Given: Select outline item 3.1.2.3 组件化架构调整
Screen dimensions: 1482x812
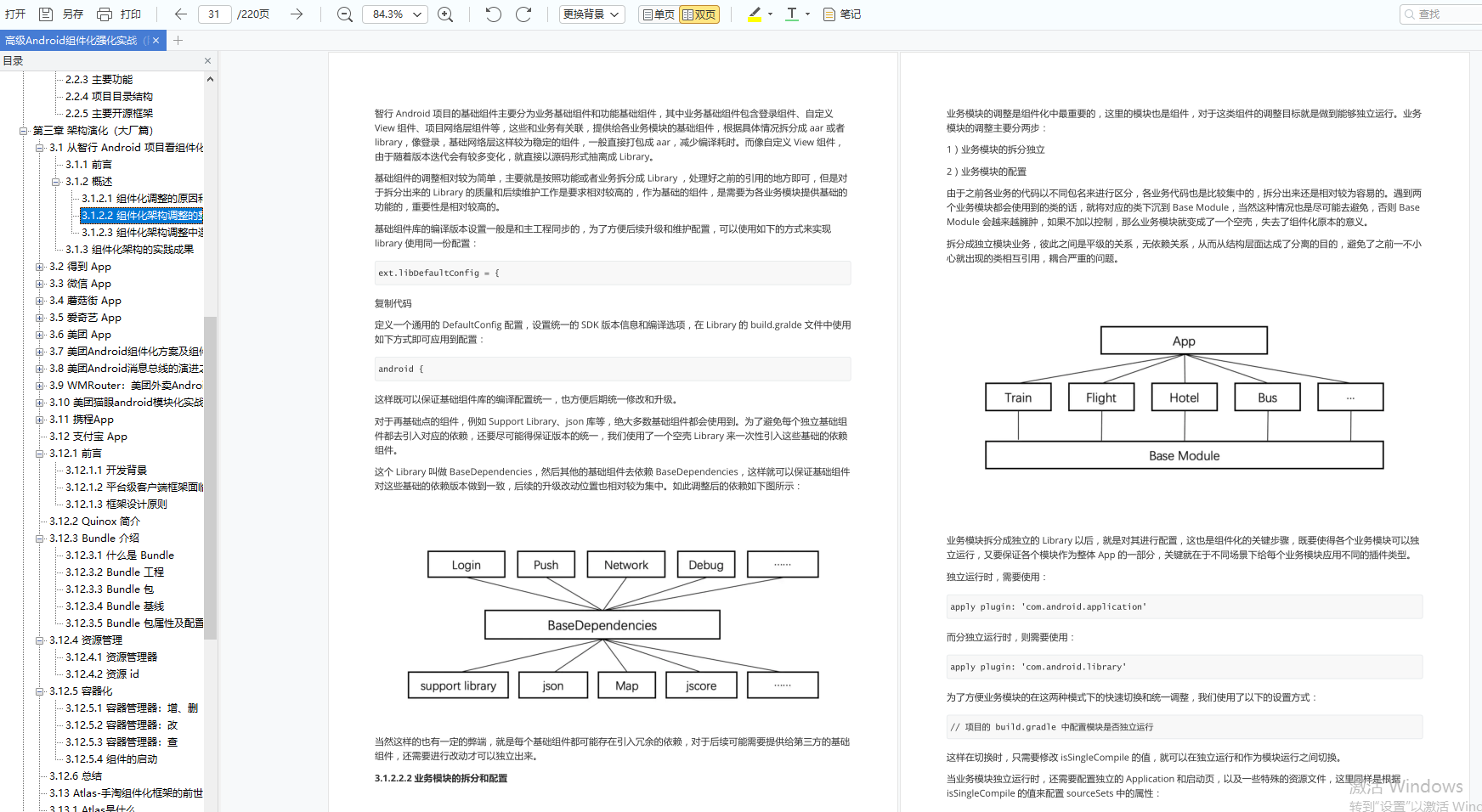Looking at the screenshot, I should (142, 232).
